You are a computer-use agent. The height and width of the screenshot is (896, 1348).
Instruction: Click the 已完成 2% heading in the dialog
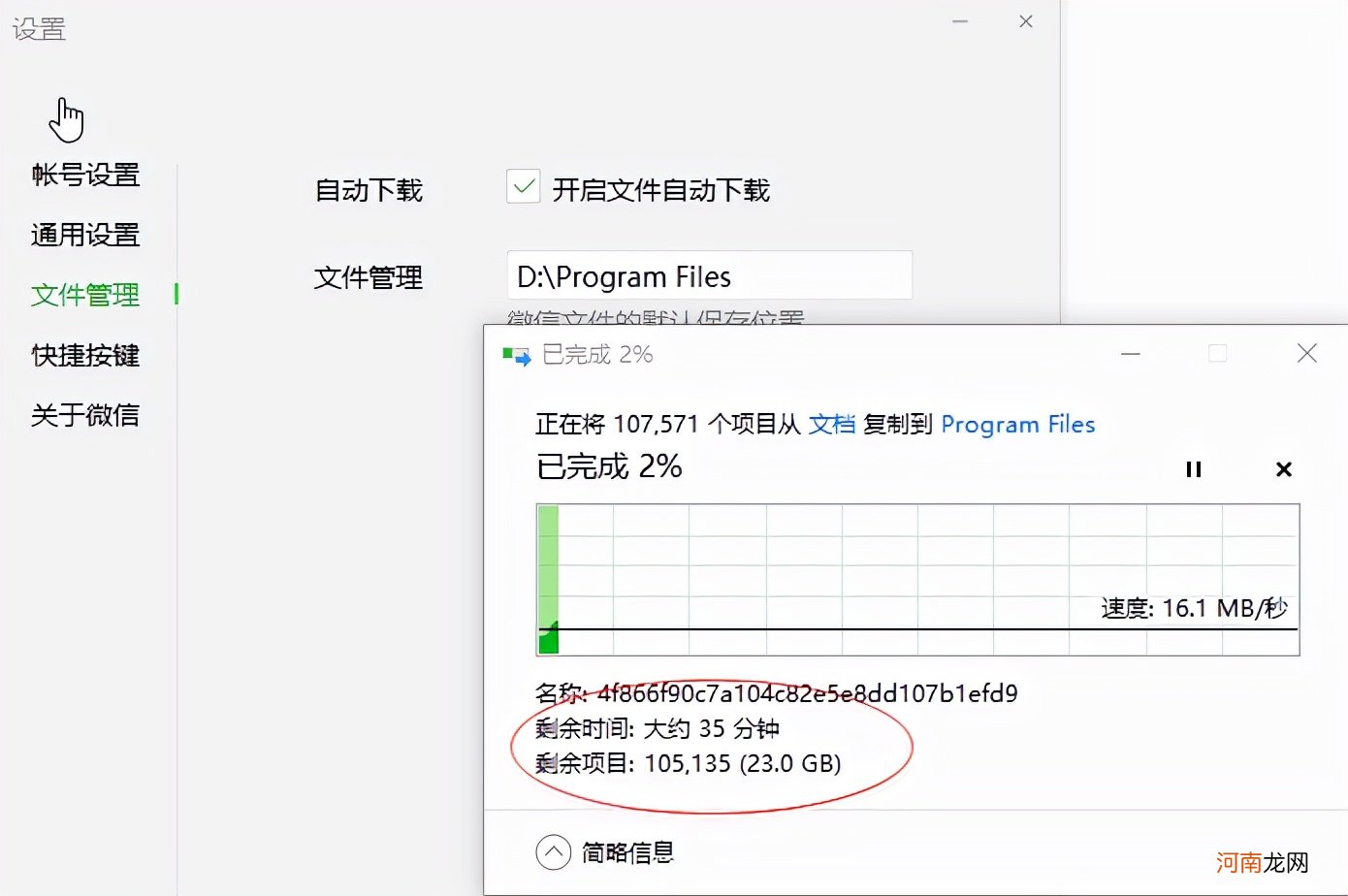(x=609, y=466)
